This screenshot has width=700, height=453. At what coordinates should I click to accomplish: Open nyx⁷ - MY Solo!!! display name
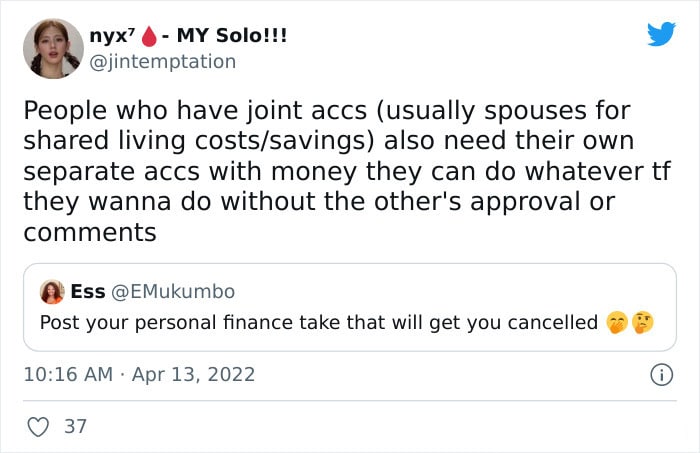point(188,35)
